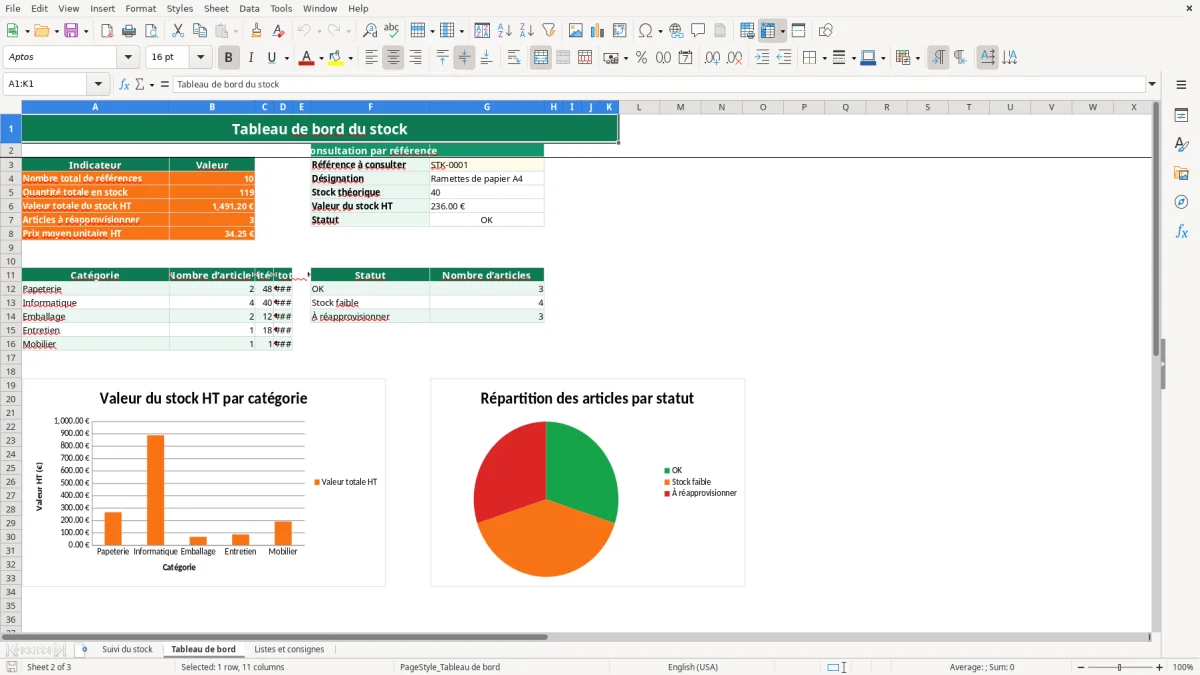This screenshot has width=1200, height=675.
Task: Click the Sort Descending icon
Action: (x=526, y=31)
